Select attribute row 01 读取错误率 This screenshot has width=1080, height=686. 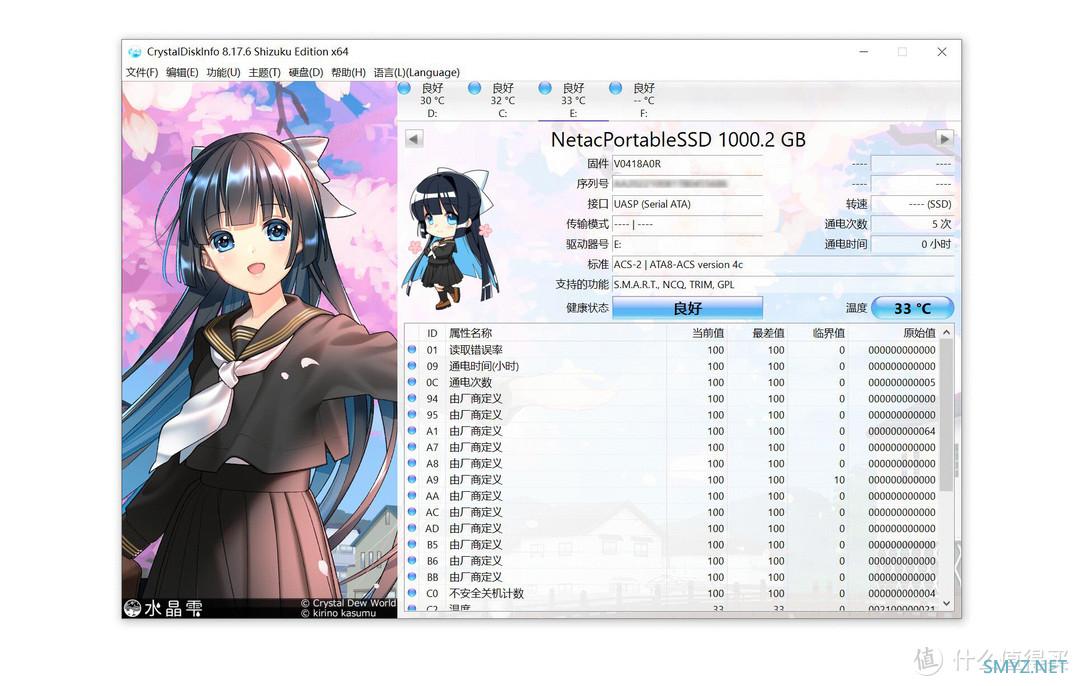(x=672, y=350)
